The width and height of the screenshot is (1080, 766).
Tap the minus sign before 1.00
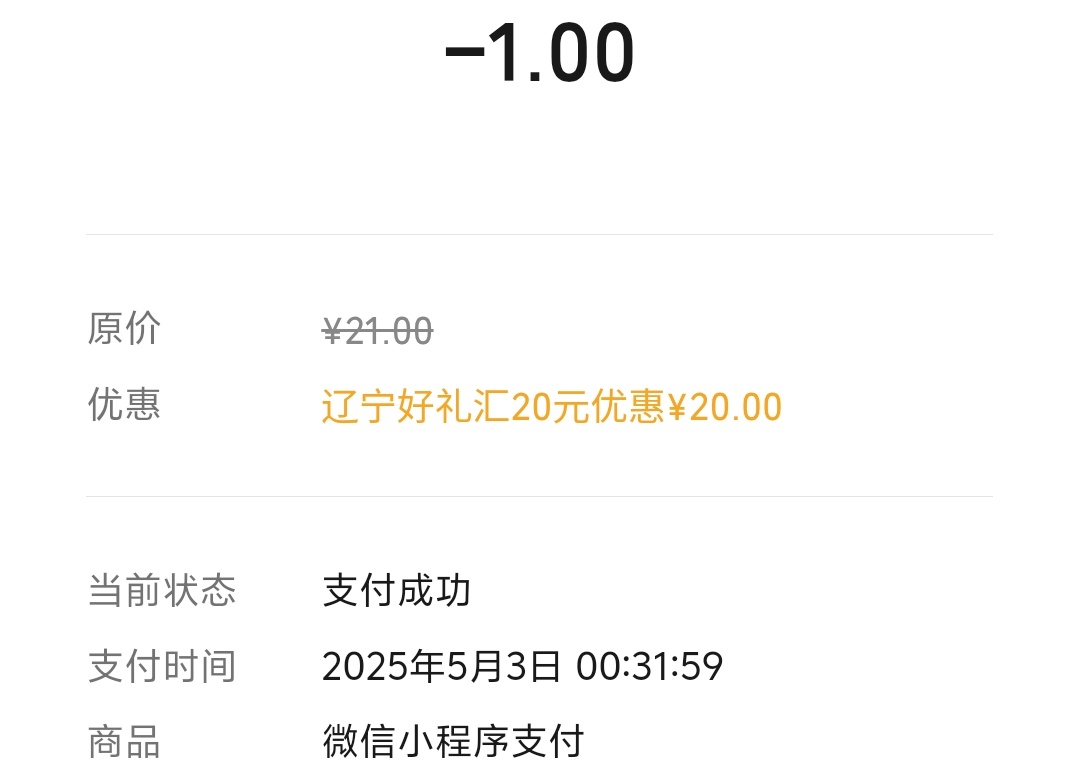click(465, 53)
